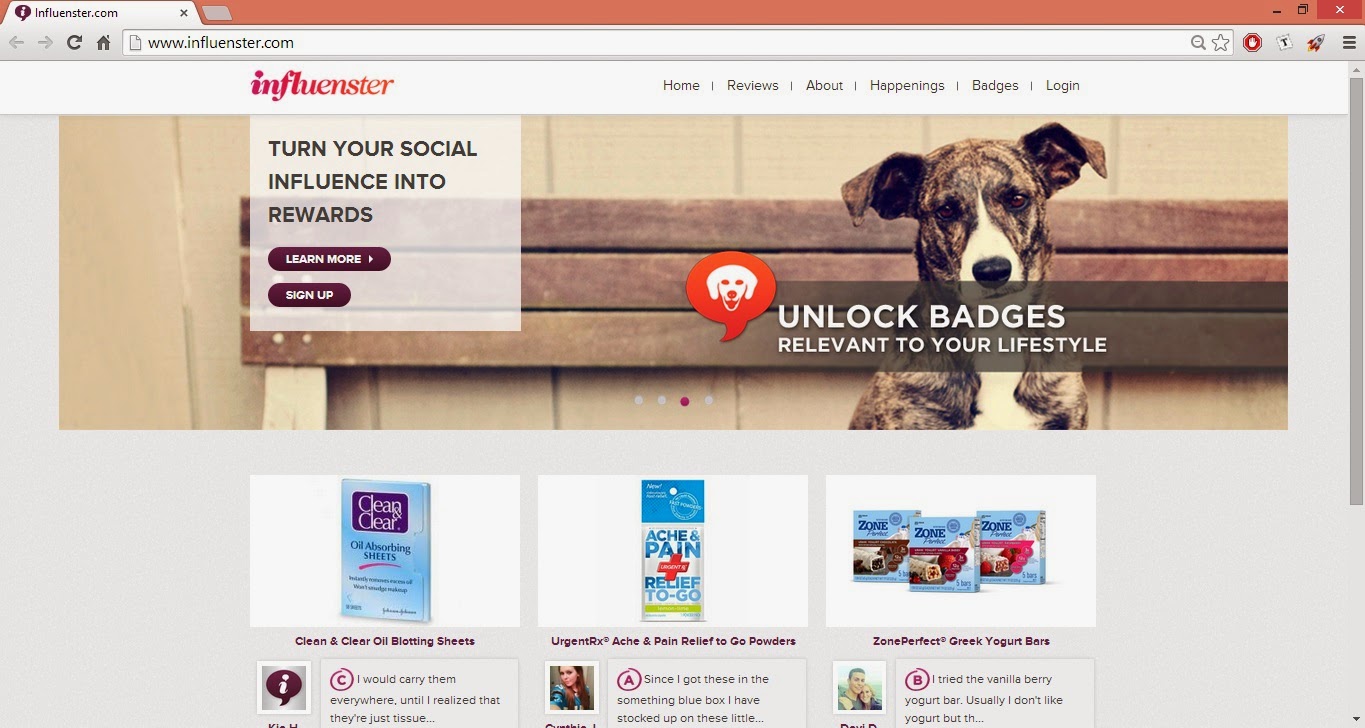The height and width of the screenshot is (728, 1365).
Task: Open the Chrome hamburger menu
Action: 1349,43
